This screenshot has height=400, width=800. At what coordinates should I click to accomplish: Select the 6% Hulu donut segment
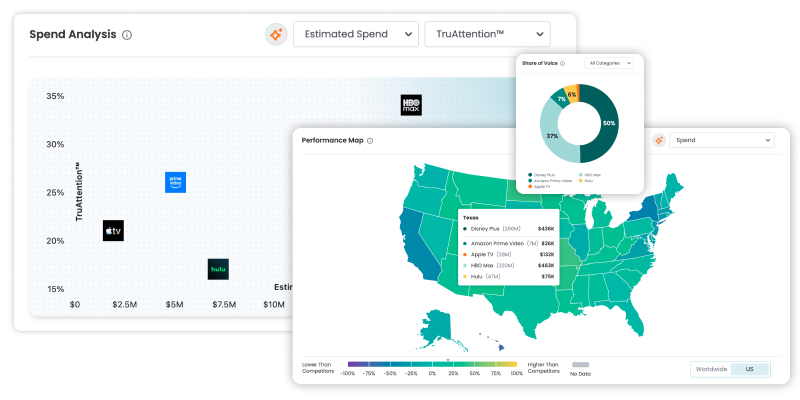[x=572, y=94]
